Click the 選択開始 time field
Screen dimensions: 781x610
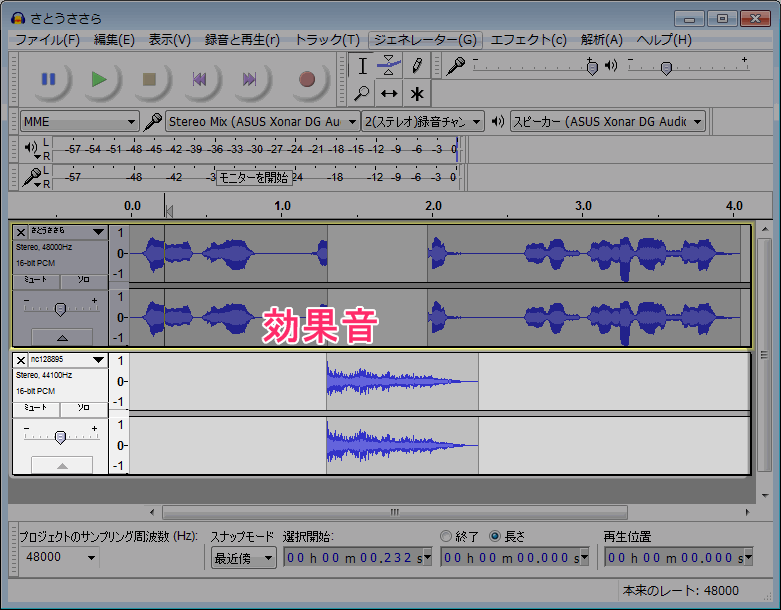point(357,557)
